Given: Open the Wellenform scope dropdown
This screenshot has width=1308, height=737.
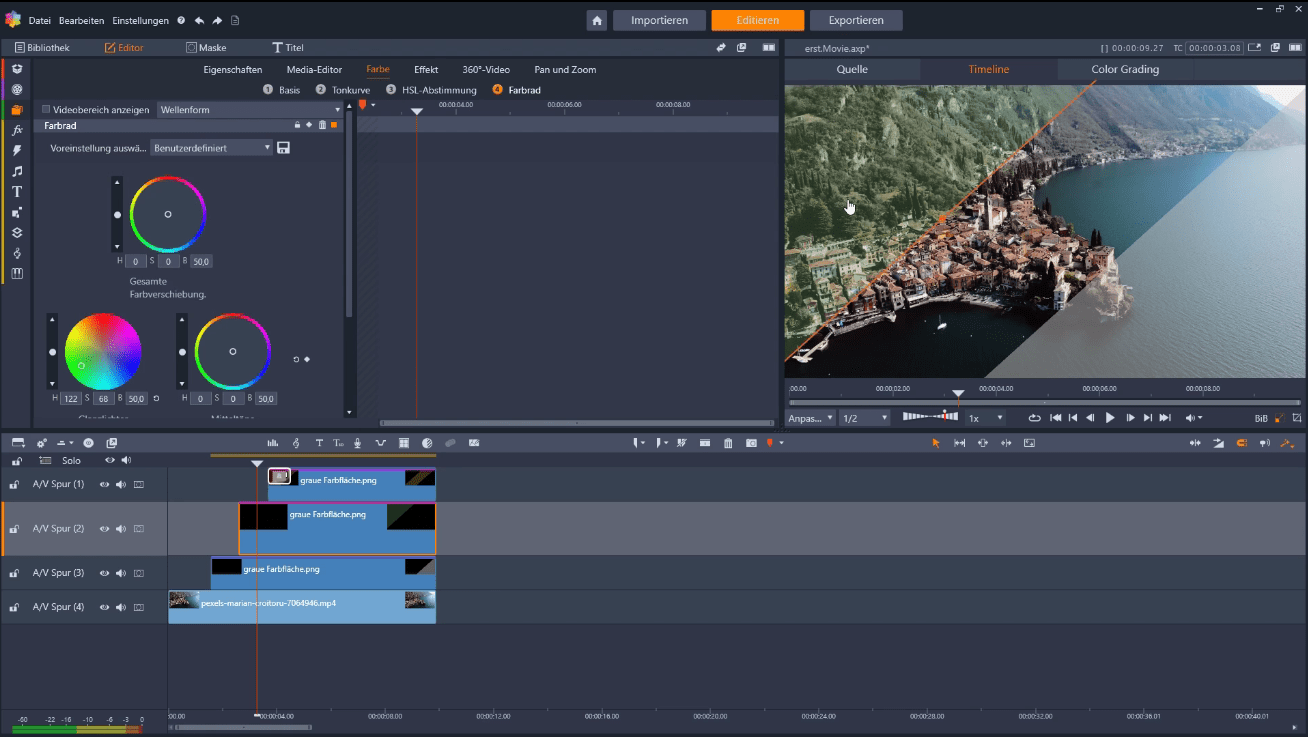Looking at the screenshot, I should [x=248, y=110].
